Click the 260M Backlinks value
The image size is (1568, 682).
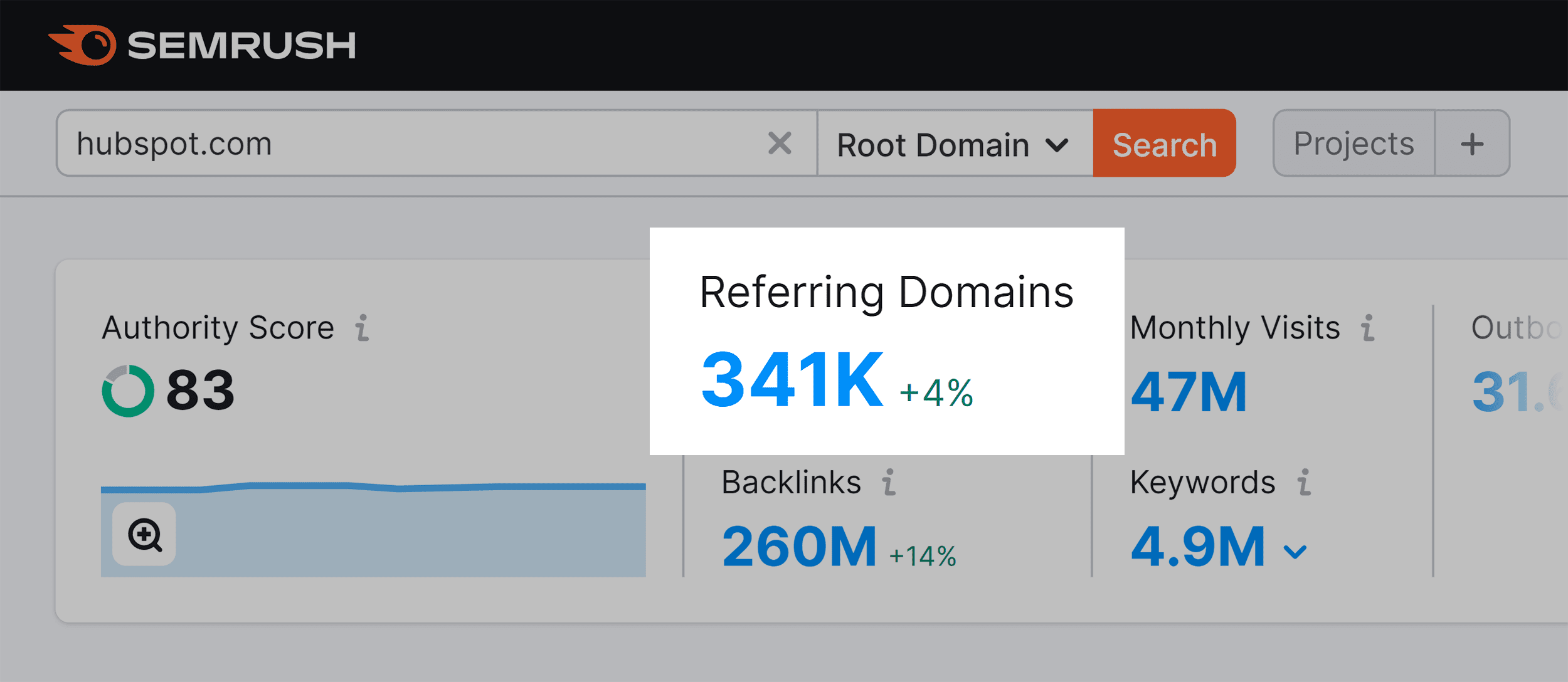[x=798, y=545]
